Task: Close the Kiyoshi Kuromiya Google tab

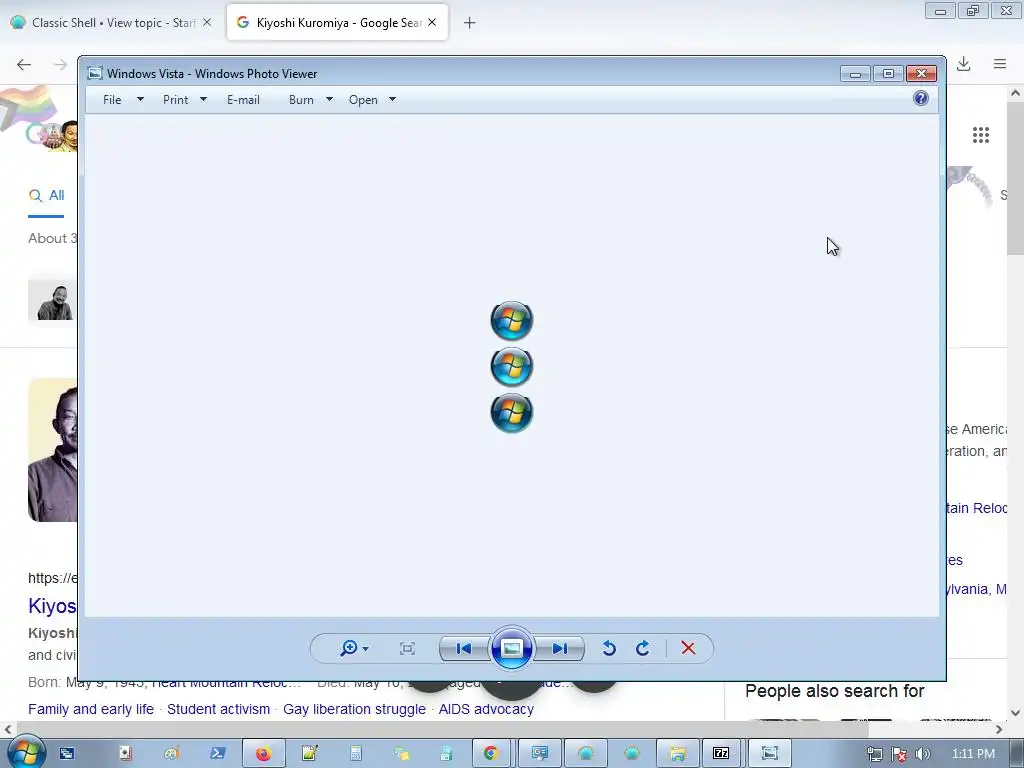Action: pos(432,22)
